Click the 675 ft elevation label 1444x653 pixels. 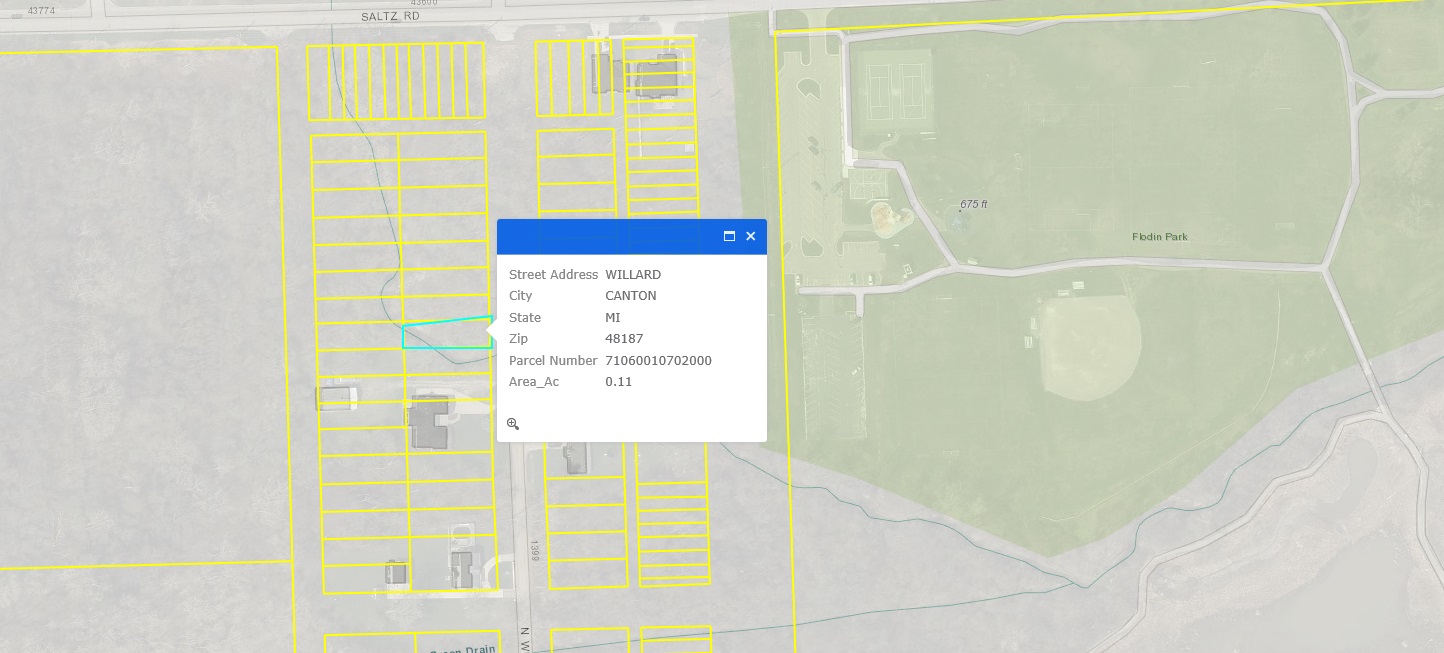pyautogui.click(x=974, y=204)
